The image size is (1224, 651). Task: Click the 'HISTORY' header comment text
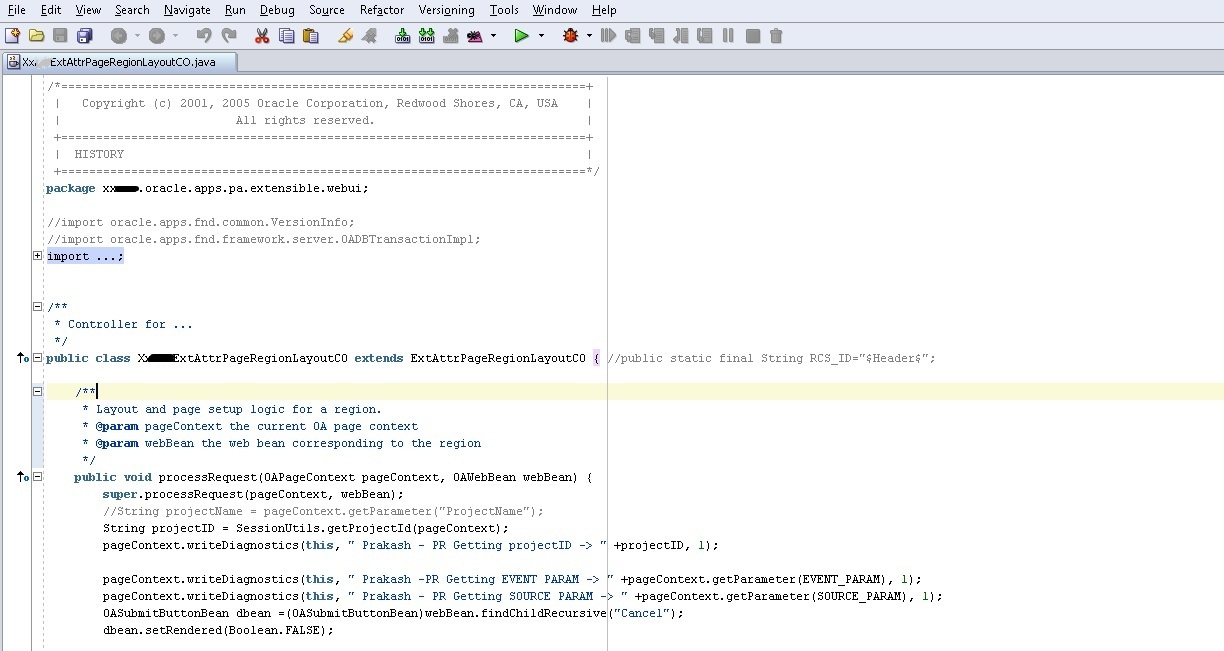(x=99, y=154)
